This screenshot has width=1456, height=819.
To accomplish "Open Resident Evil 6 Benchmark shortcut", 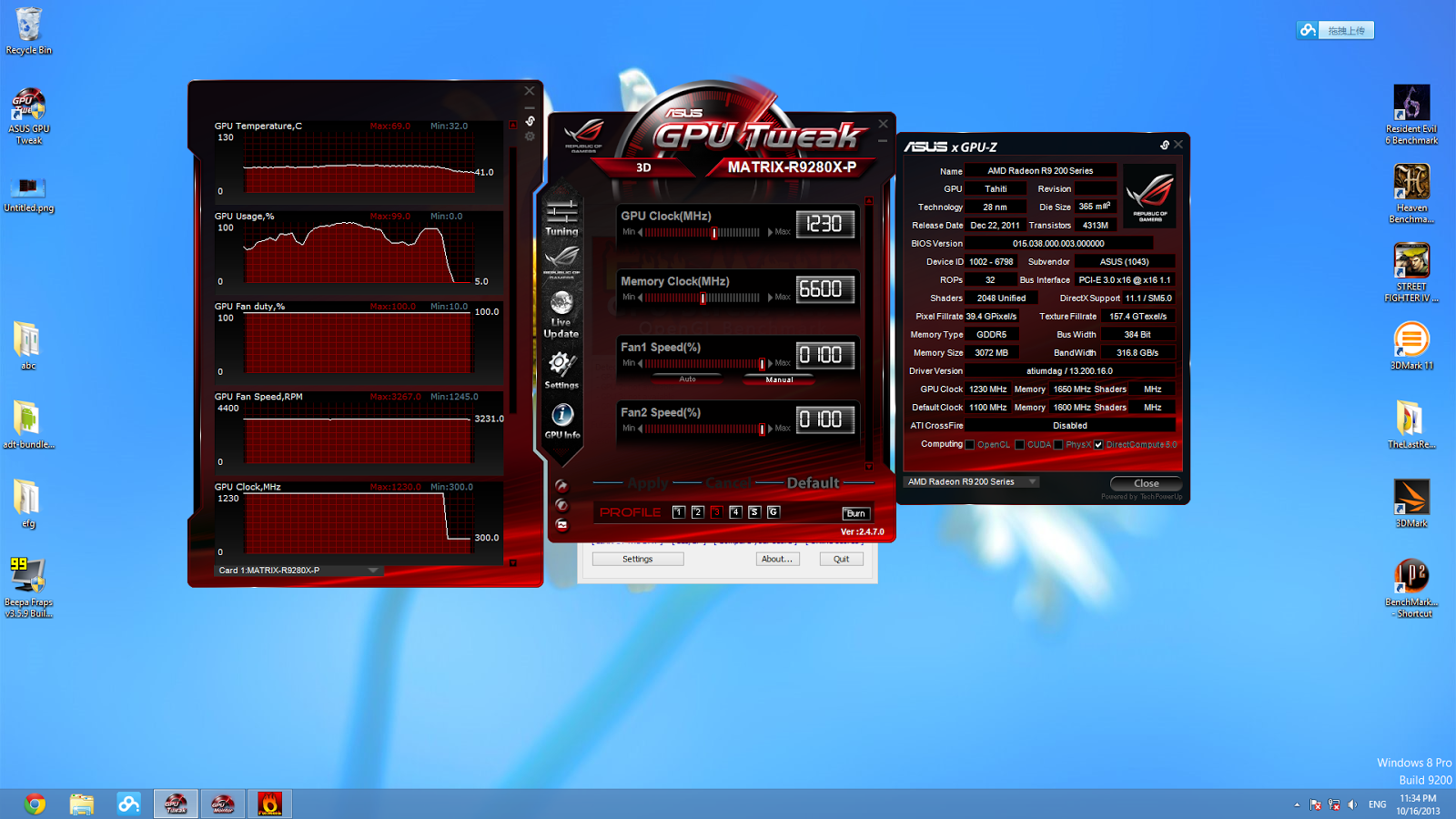I will [x=1411, y=115].
